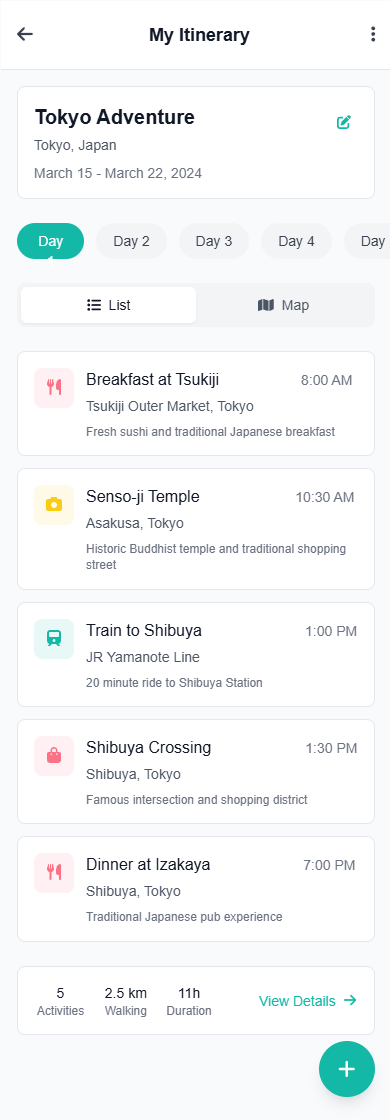Open the View Details link

pos(308,1001)
